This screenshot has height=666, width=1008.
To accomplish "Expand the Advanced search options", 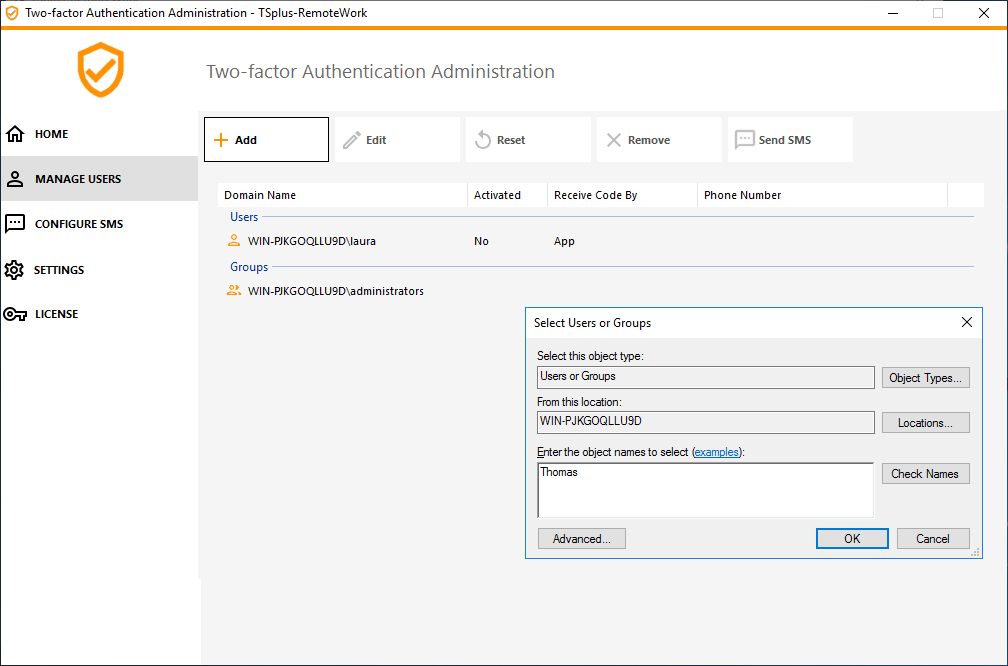I will (581, 539).
